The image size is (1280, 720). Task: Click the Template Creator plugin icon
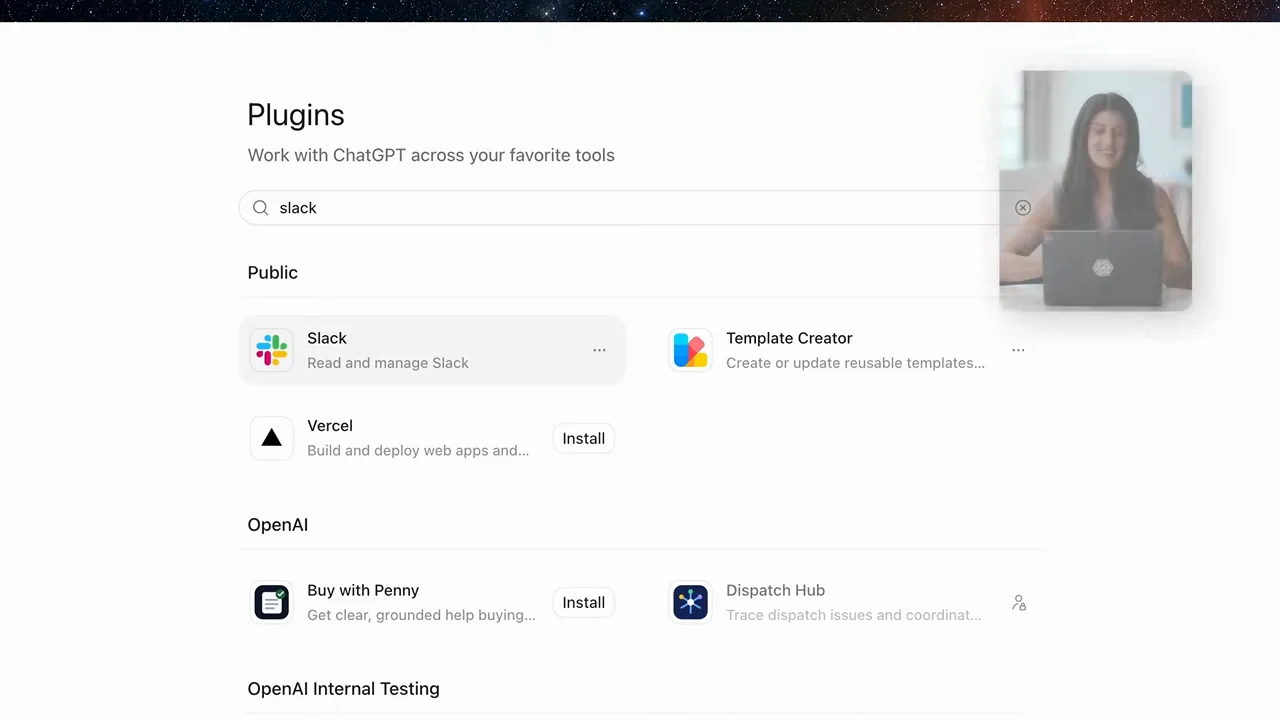(690, 350)
